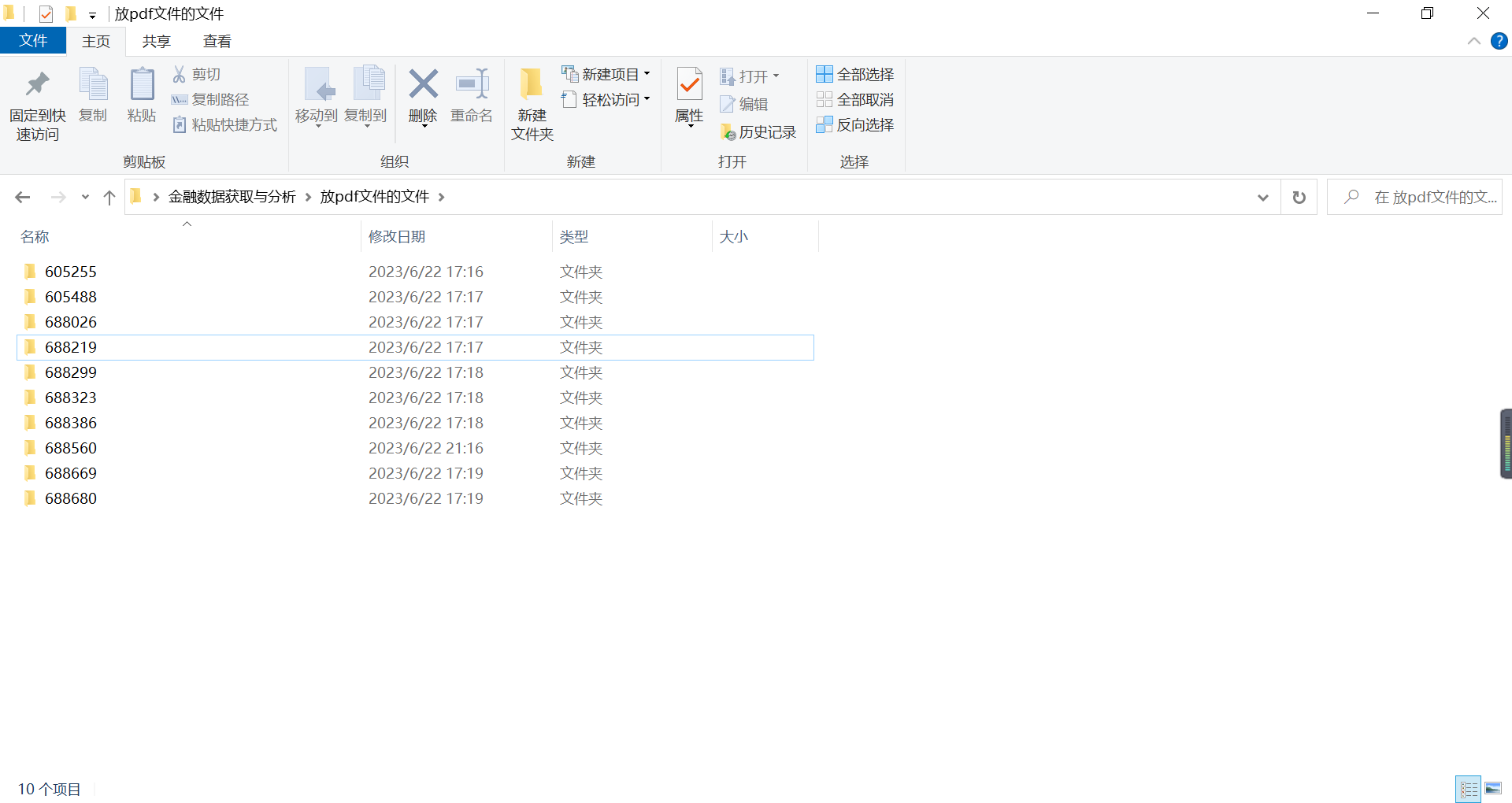This screenshot has height=803, width=1512.
Task: Open Customize Quick Access Toolbar dropdown
Action: (x=92, y=15)
